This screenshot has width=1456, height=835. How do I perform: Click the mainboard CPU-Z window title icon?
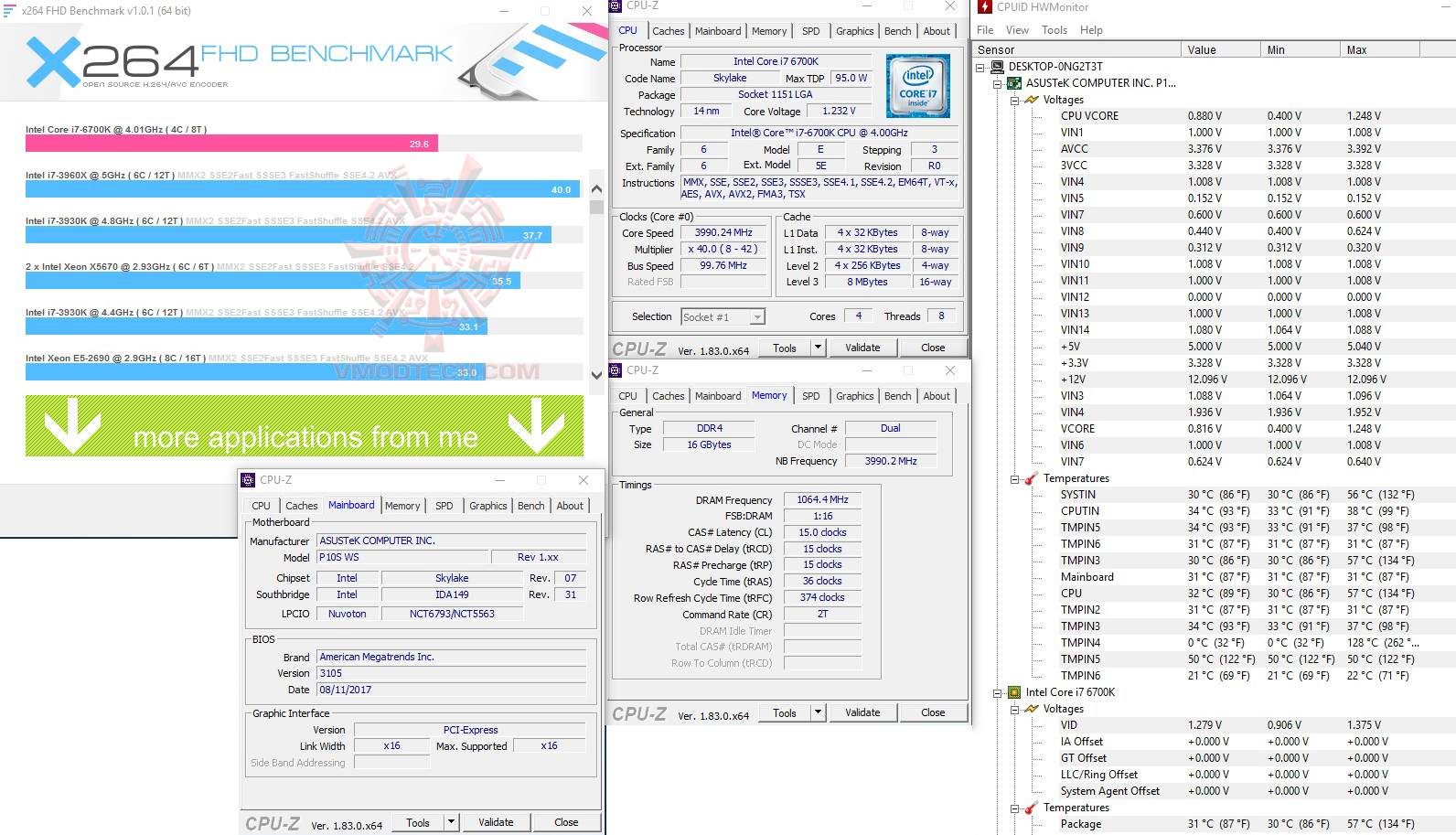248,480
